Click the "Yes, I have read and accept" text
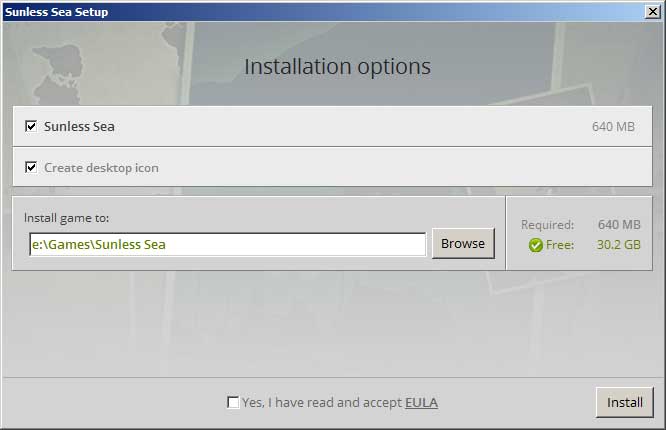This screenshot has width=666, height=430. tap(322, 402)
